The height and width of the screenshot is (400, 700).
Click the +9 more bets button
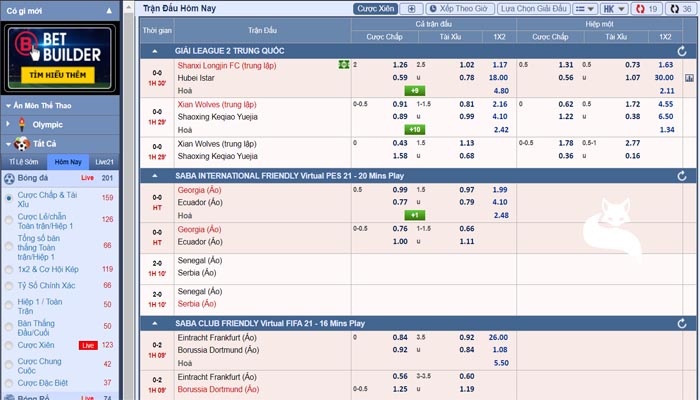[415, 91]
